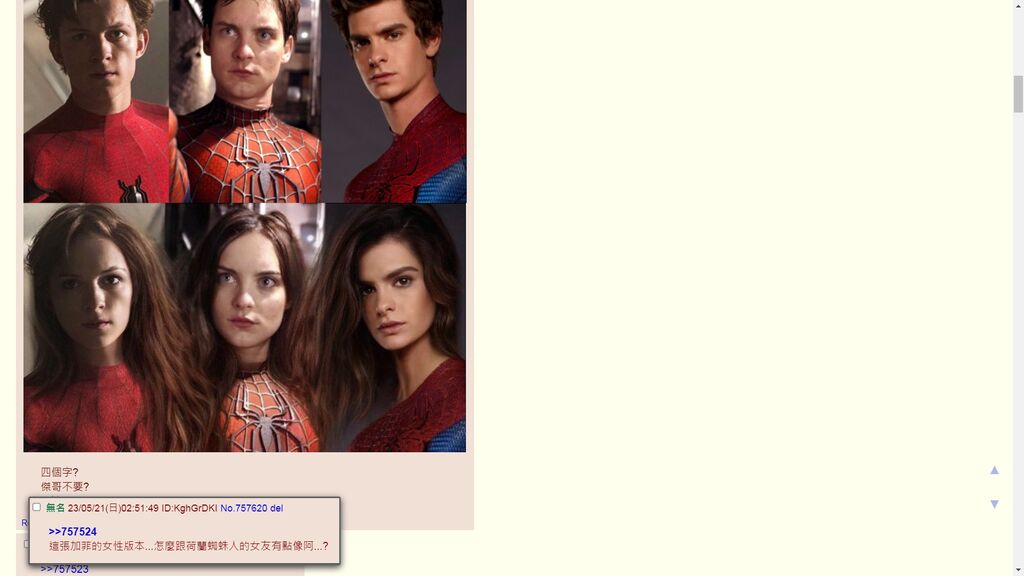Click the del link in the popup
The width and height of the screenshot is (1024, 576).
[276, 508]
